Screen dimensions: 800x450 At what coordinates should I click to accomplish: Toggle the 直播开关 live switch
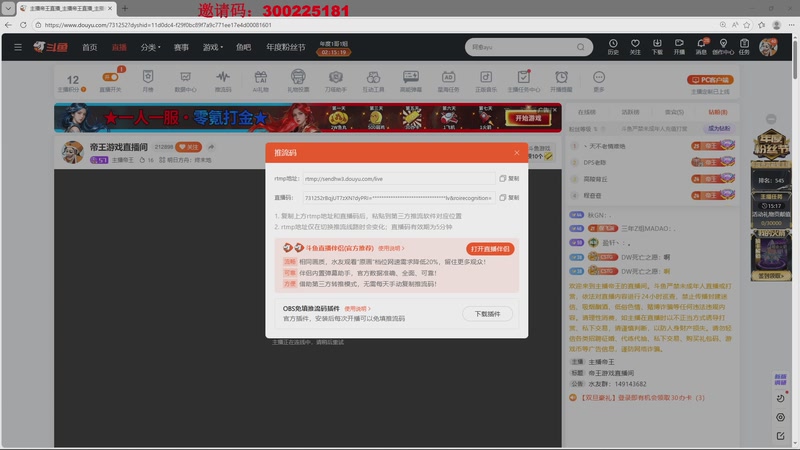click(110, 77)
